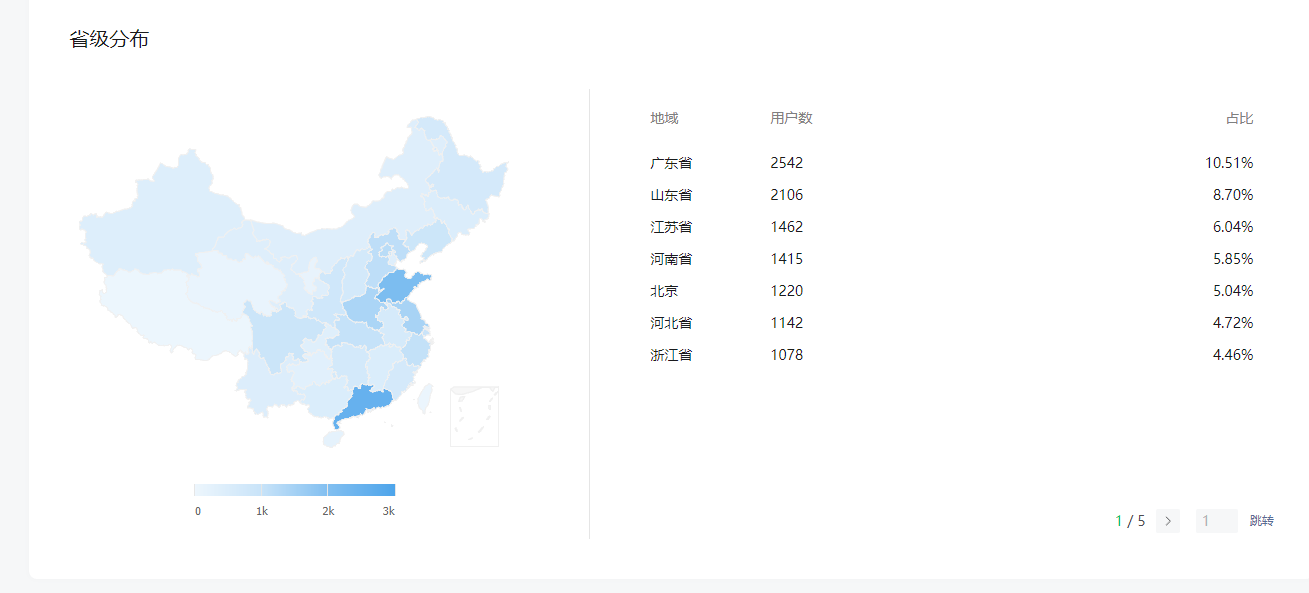
Task: Select the 河南省 row name
Action: pos(671,259)
